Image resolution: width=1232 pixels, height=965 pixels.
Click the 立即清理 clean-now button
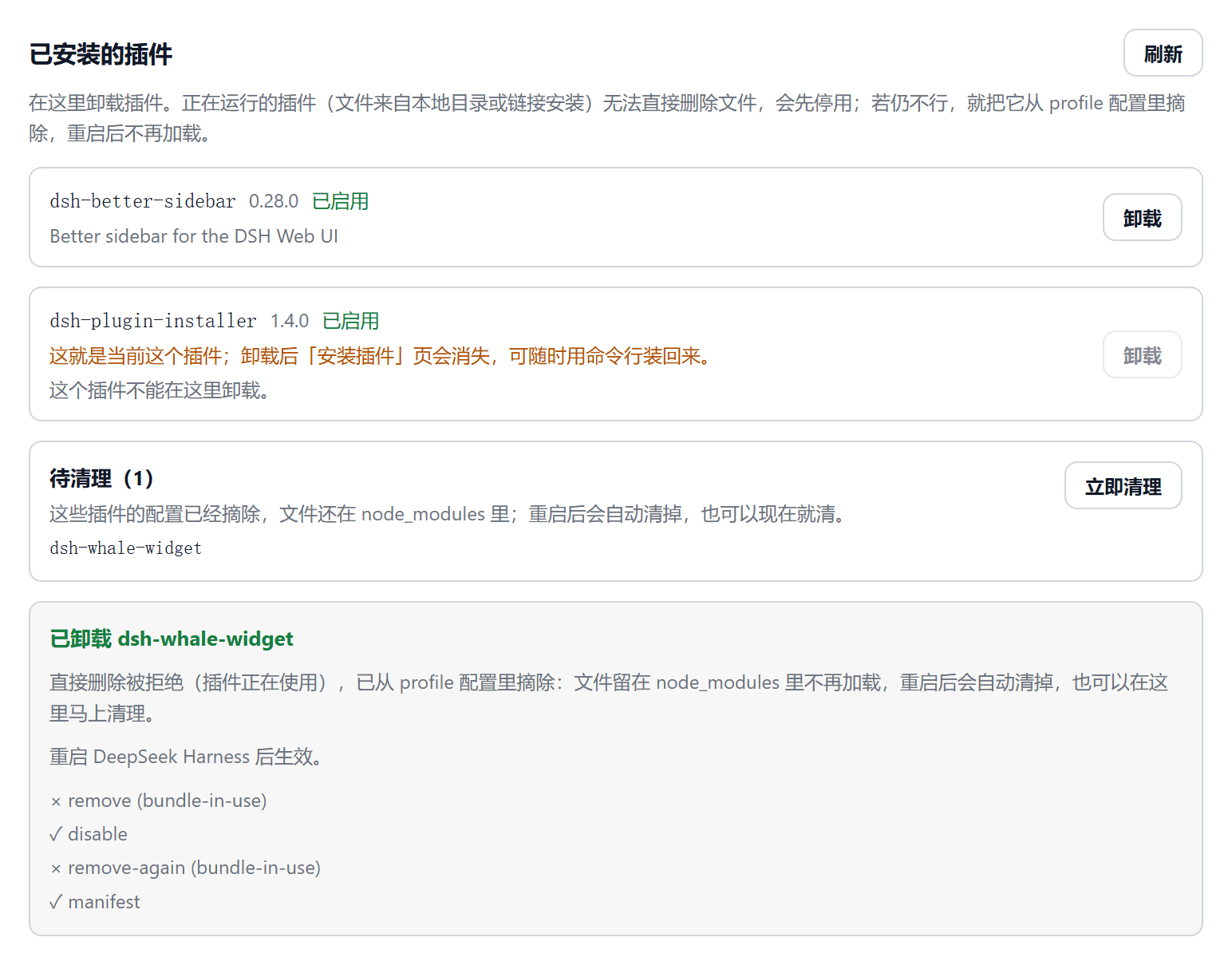click(x=1123, y=486)
